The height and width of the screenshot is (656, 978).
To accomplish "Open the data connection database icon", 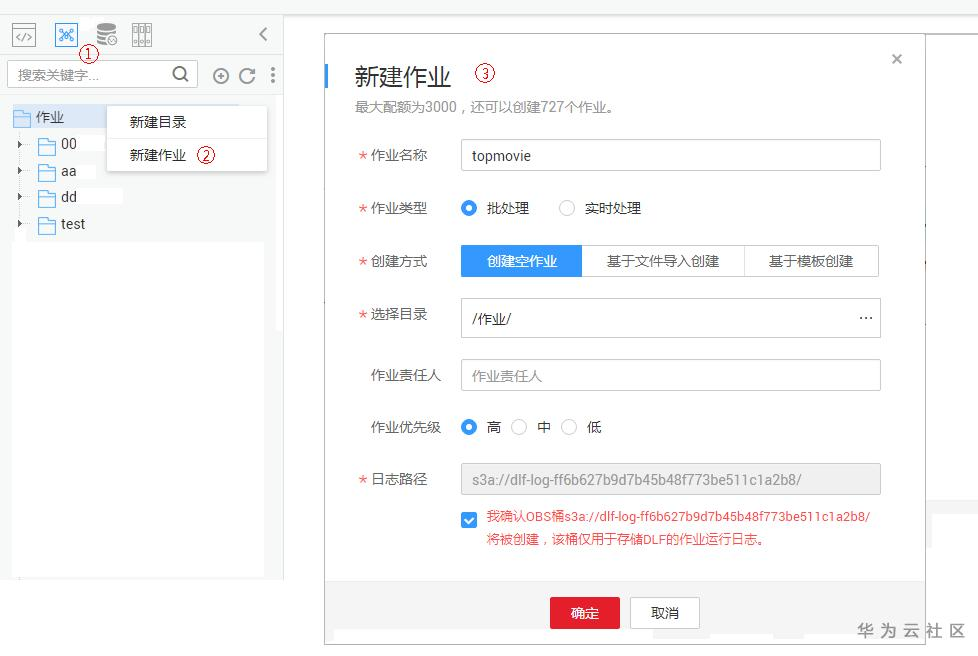I will (x=107, y=34).
